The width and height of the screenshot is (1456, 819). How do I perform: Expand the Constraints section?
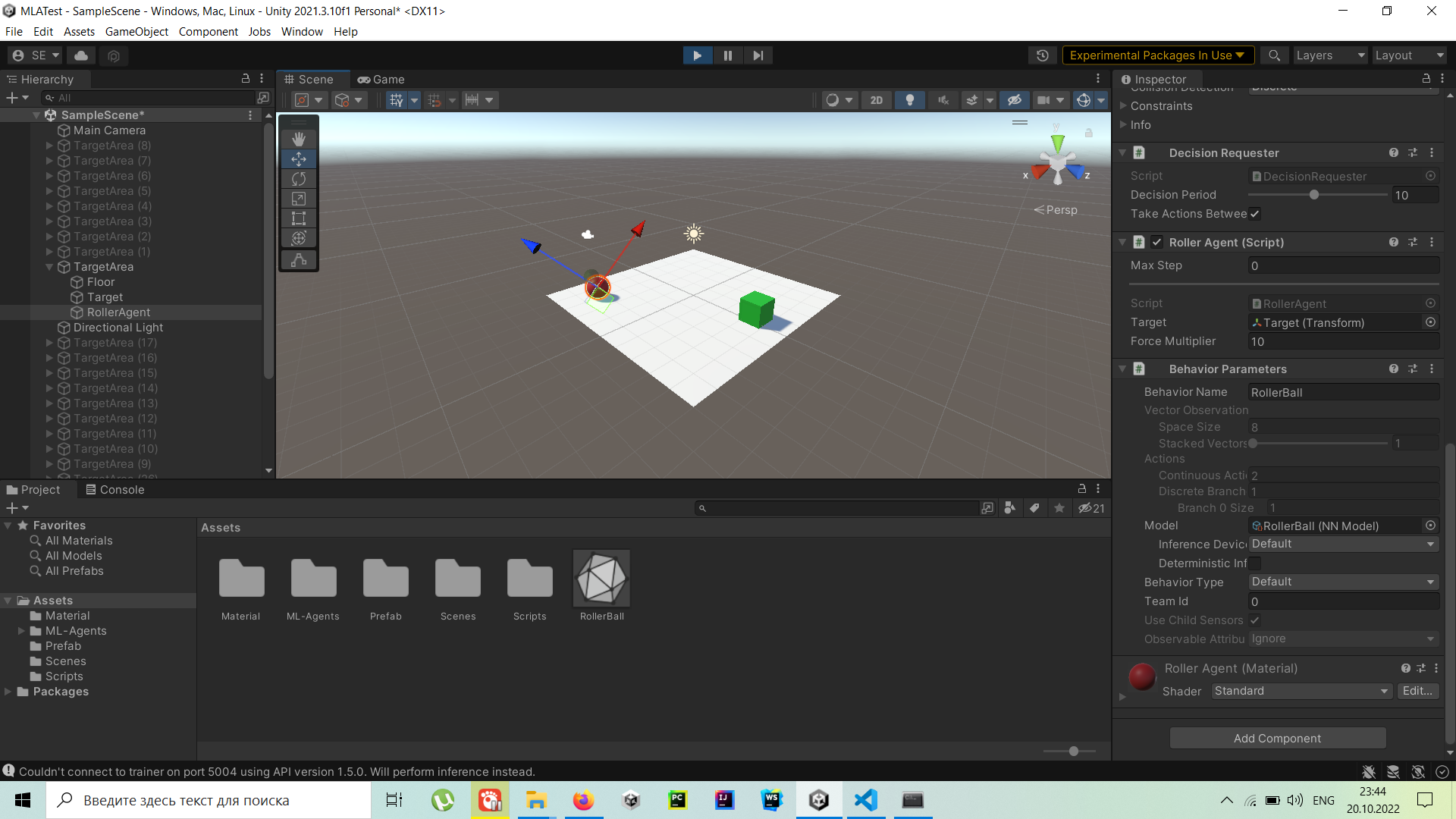[1124, 106]
